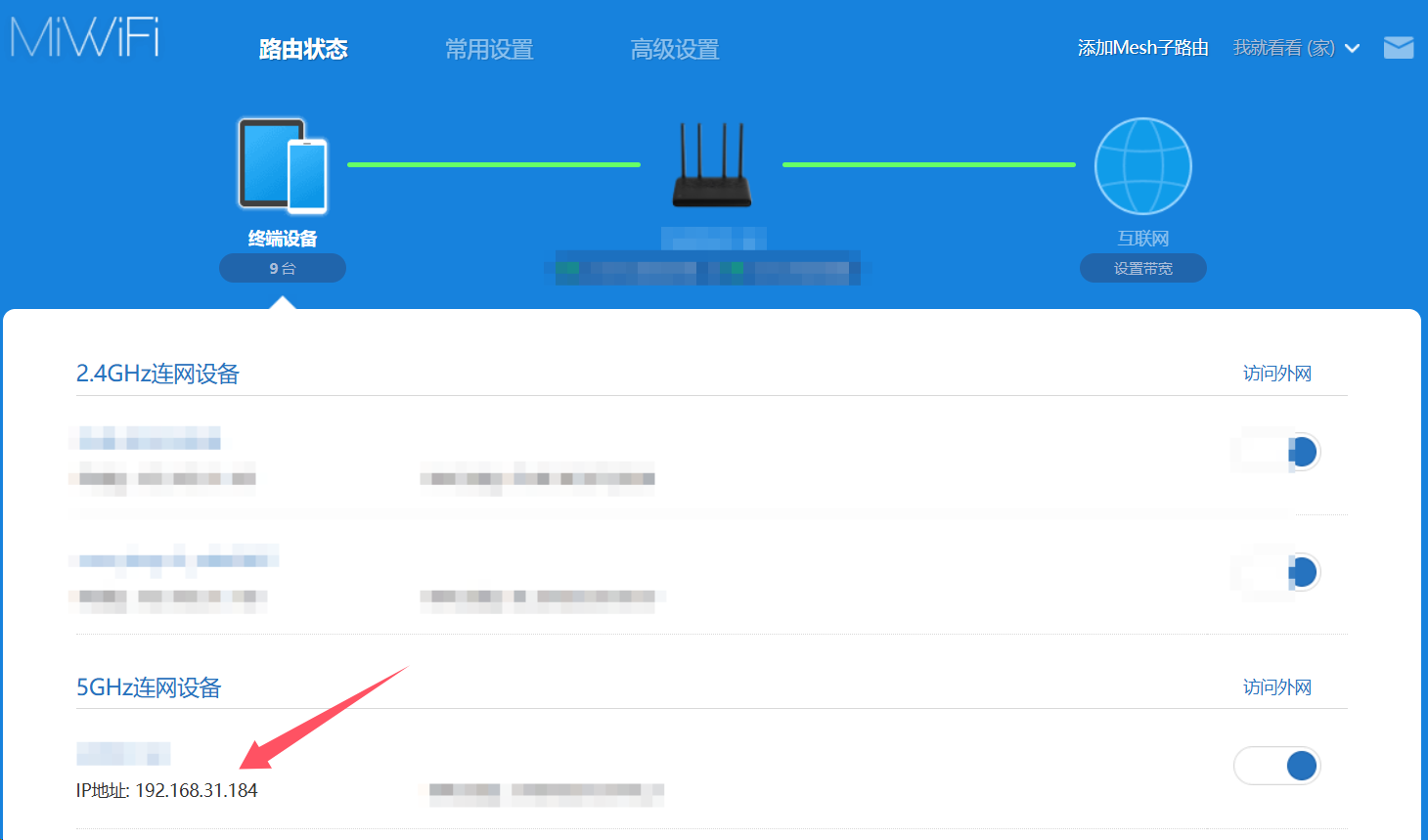
Task: Click 添加Mesh子路由 link
Action: pyautogui.click(x=1142, y=48)
